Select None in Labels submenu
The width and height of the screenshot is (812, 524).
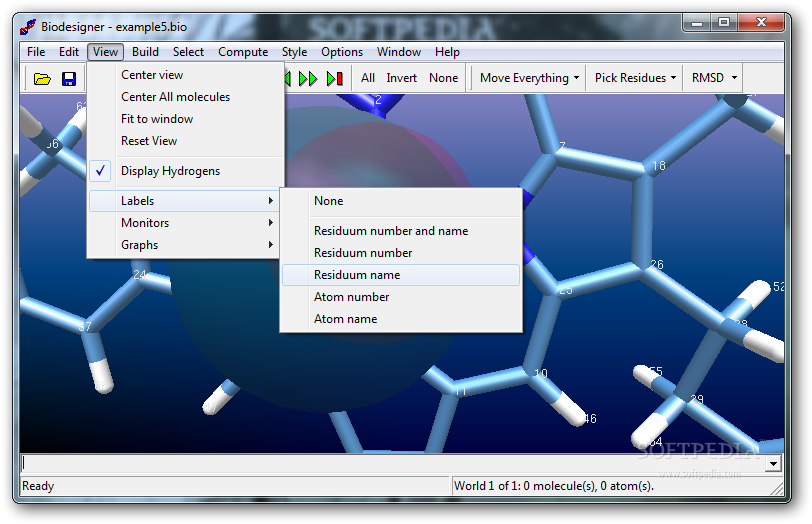(x=401, y=201)
